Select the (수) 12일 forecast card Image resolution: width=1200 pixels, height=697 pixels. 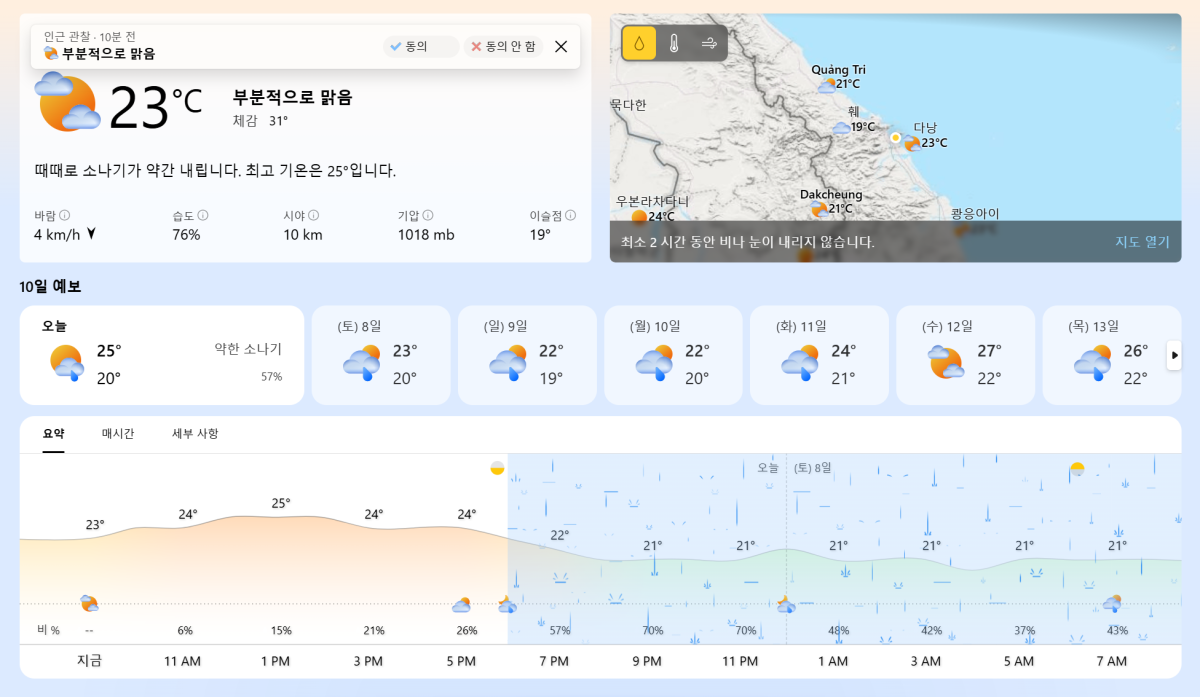(965, 355)
